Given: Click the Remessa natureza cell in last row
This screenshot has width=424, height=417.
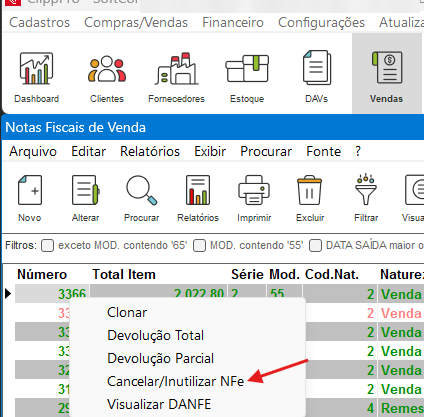Looking at the screenshot, I should click(401, 408).
